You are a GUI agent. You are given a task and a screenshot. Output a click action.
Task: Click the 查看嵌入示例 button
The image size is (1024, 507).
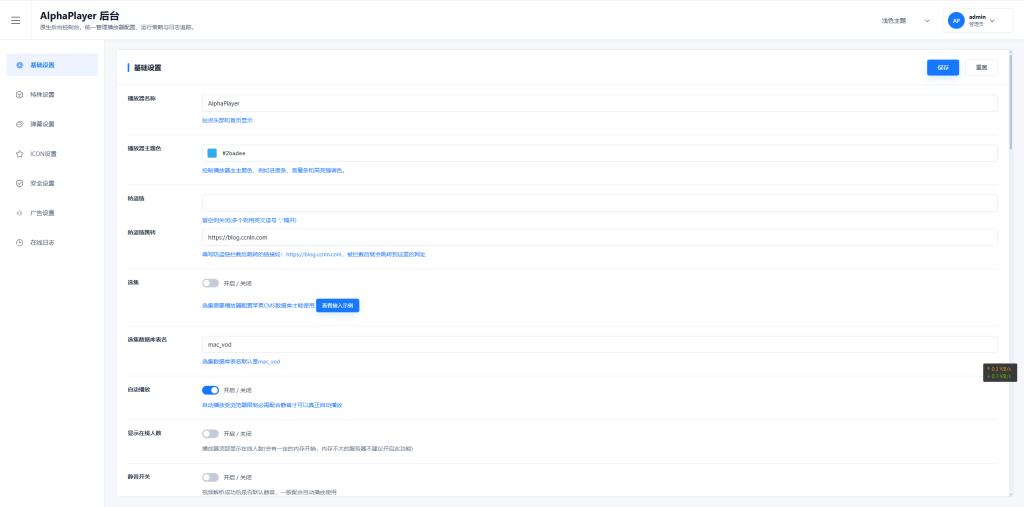point(338,305)
